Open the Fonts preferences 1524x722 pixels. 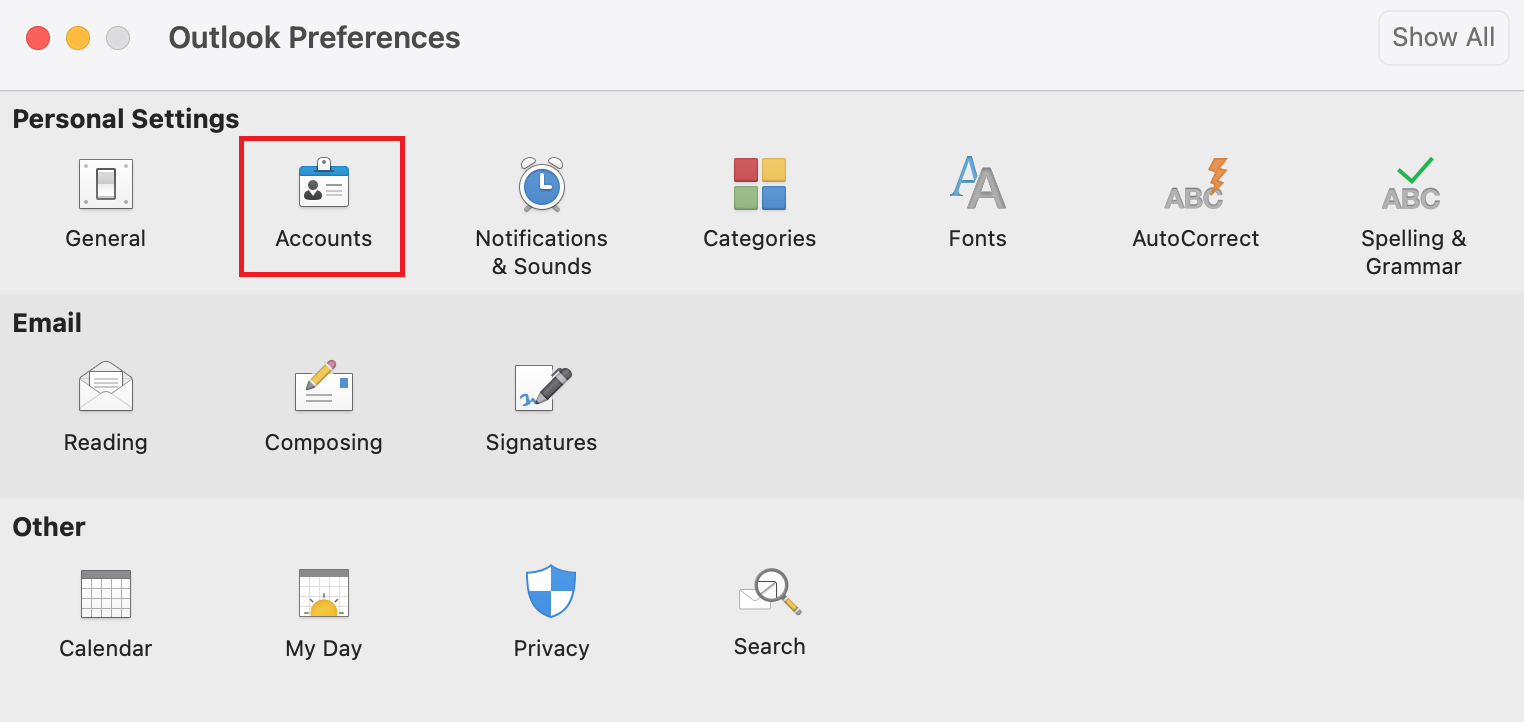pos(977,186)
